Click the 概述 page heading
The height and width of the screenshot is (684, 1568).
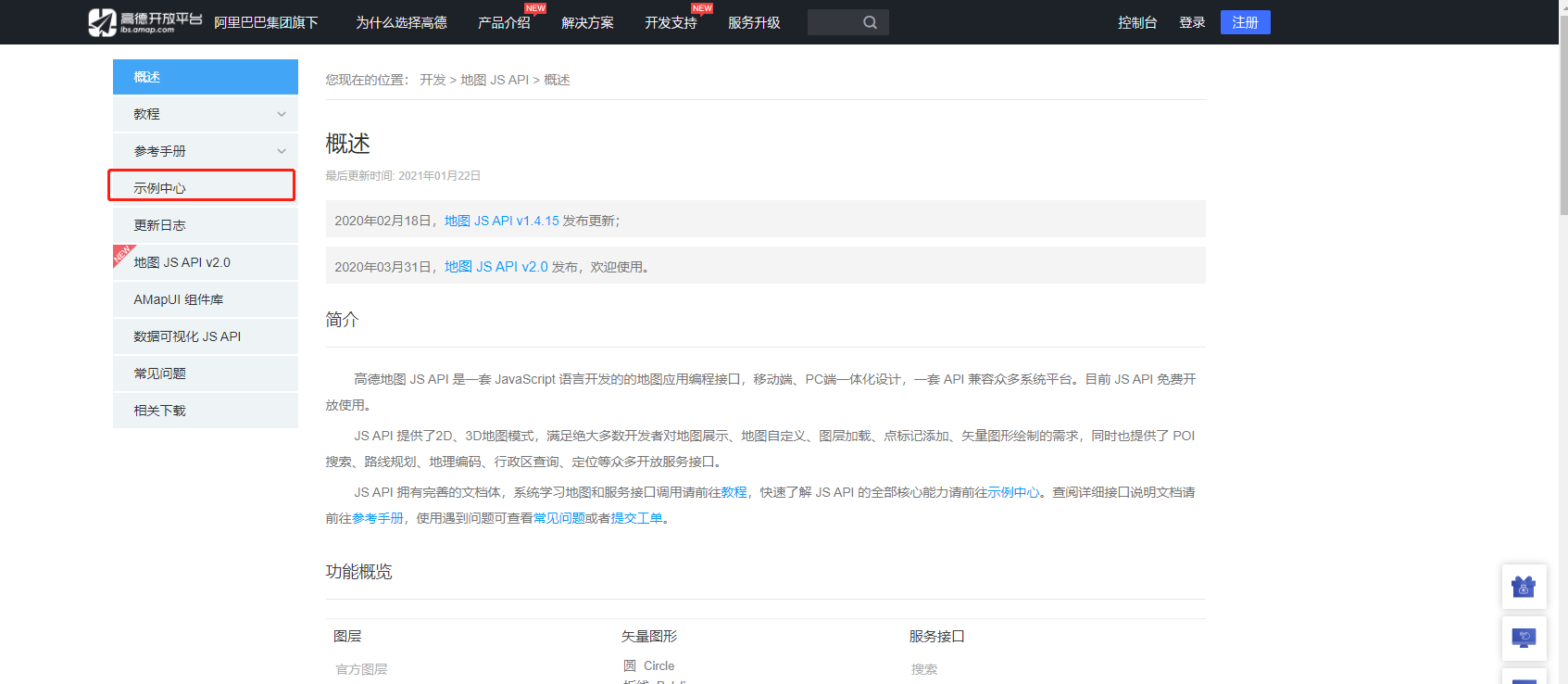coord(348,144)
